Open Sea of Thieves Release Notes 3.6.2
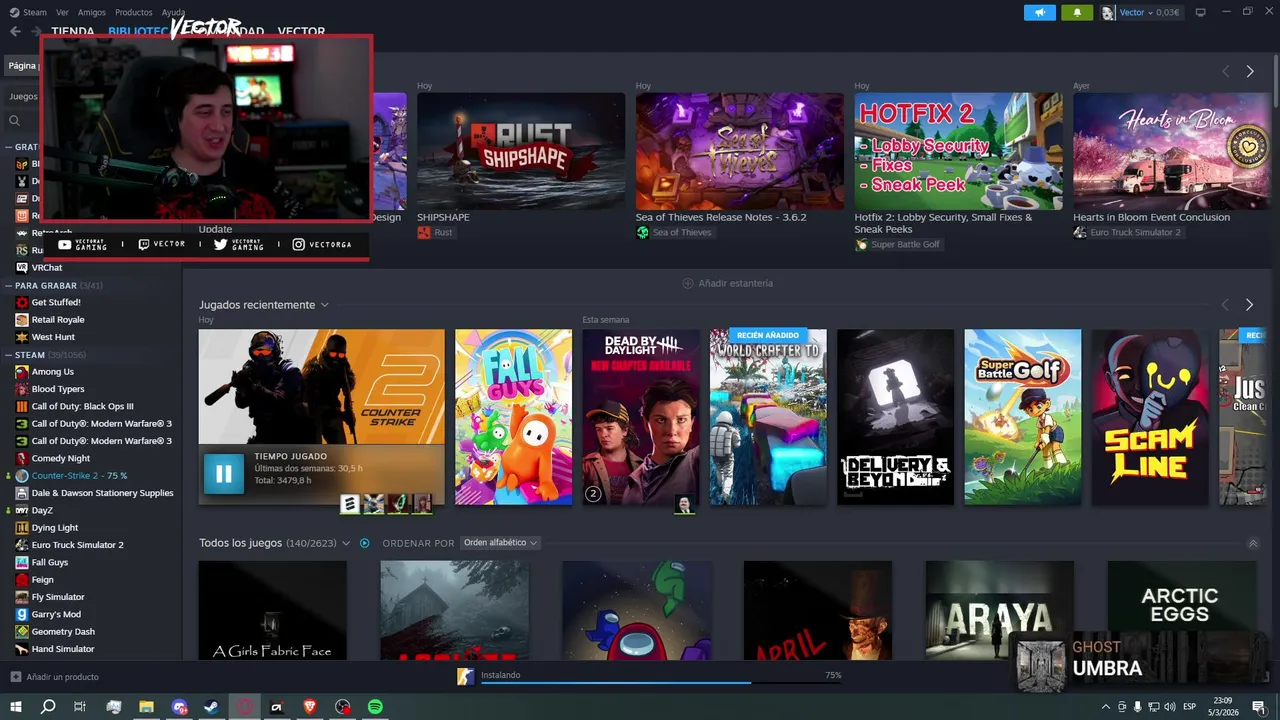This screenshot has height=720, width=1280. pyautogui.click(x=721, y=217)
